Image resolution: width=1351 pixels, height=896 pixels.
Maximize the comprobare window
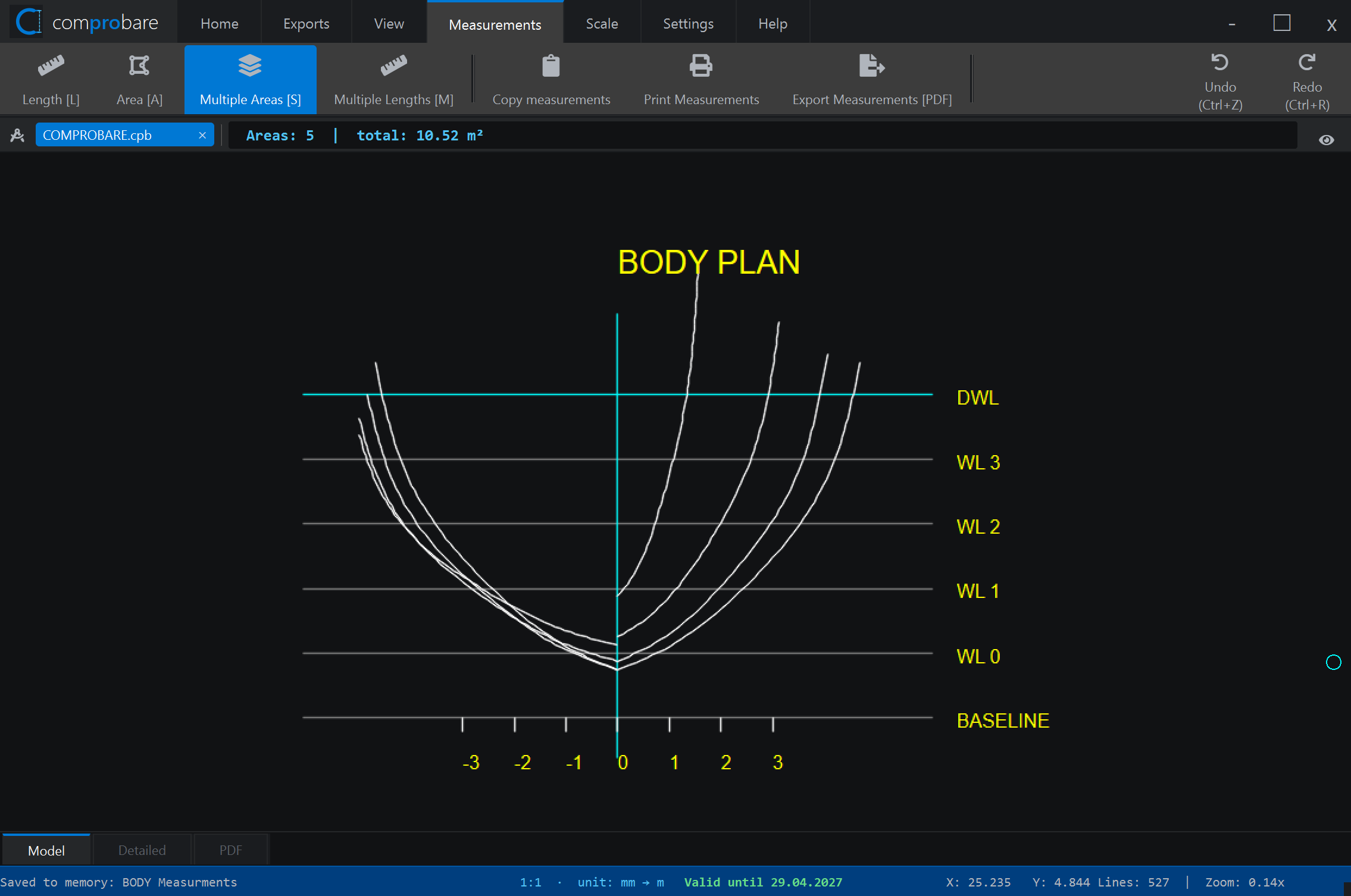(1281, 23)
